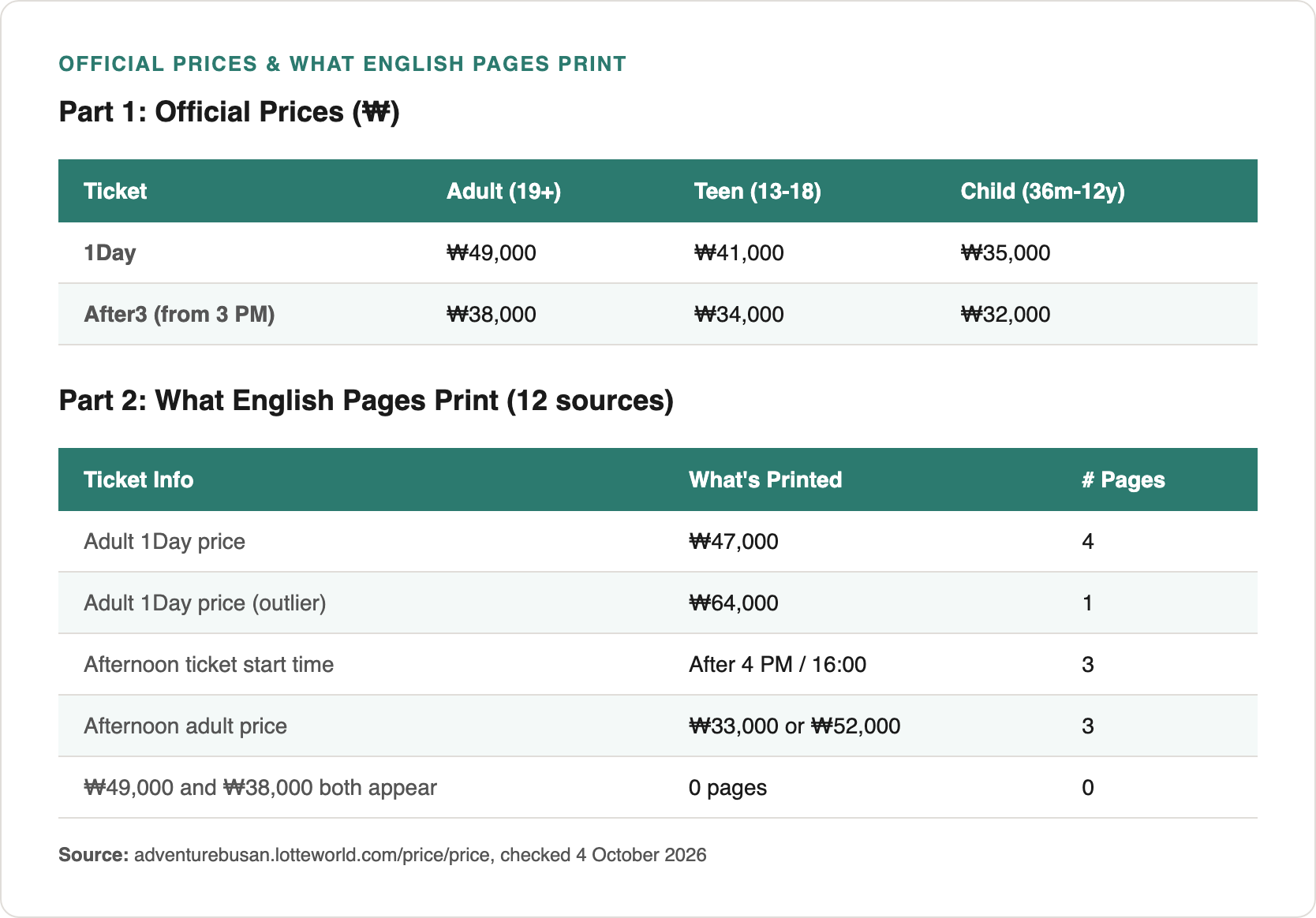Image resolution: width=1316 pixels, height=918 pixels.
Task: Click the ₩49,000 adult 1Day price
Action: 492,252
